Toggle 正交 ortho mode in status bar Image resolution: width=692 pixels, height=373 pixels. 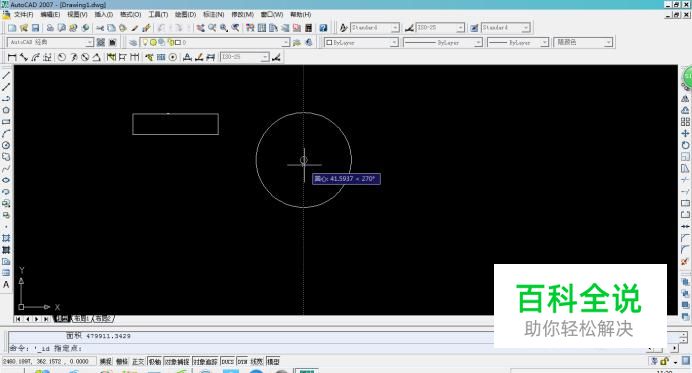(138, 362)
